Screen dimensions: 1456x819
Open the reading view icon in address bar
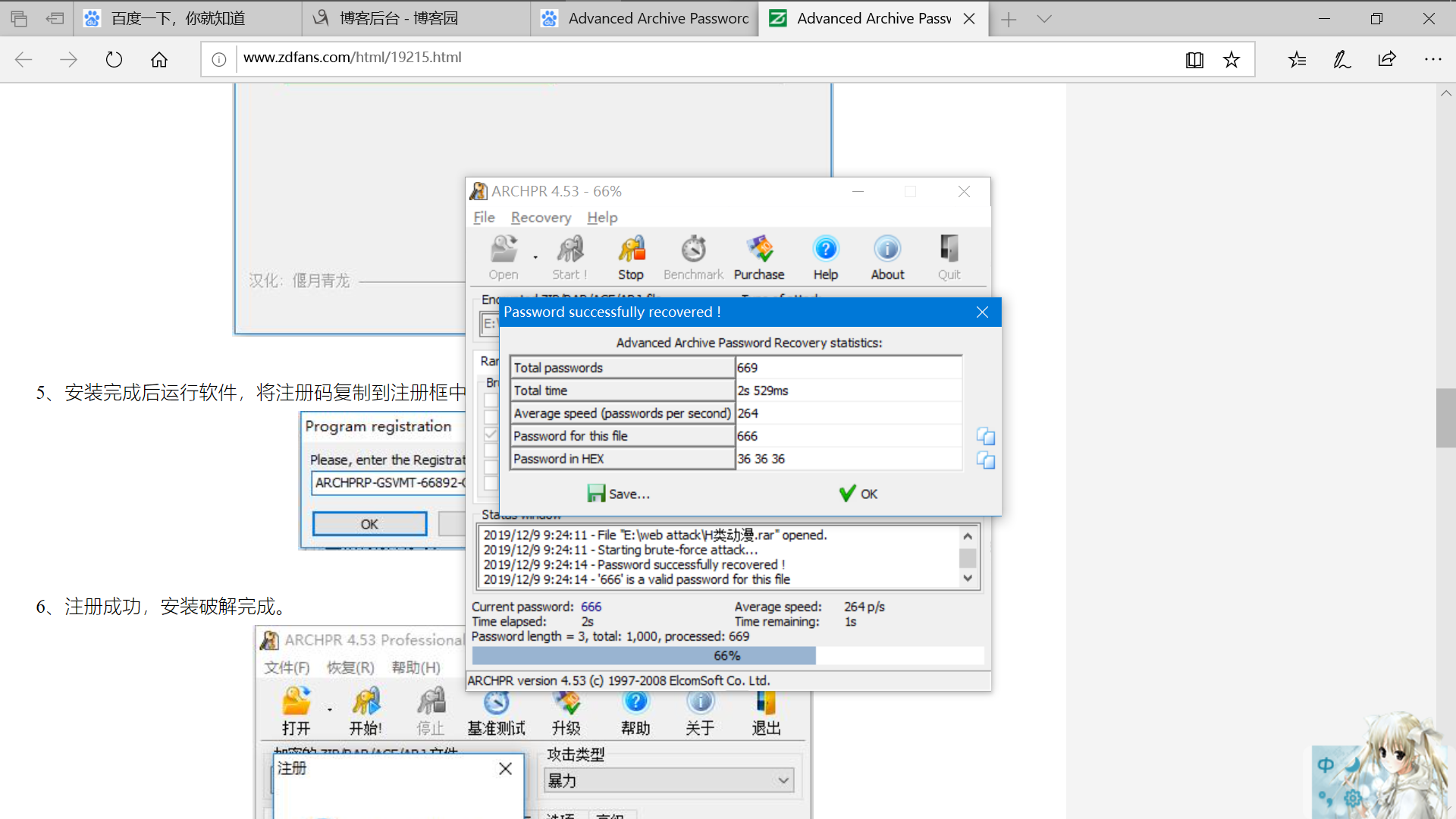(x=1194, y=59)
